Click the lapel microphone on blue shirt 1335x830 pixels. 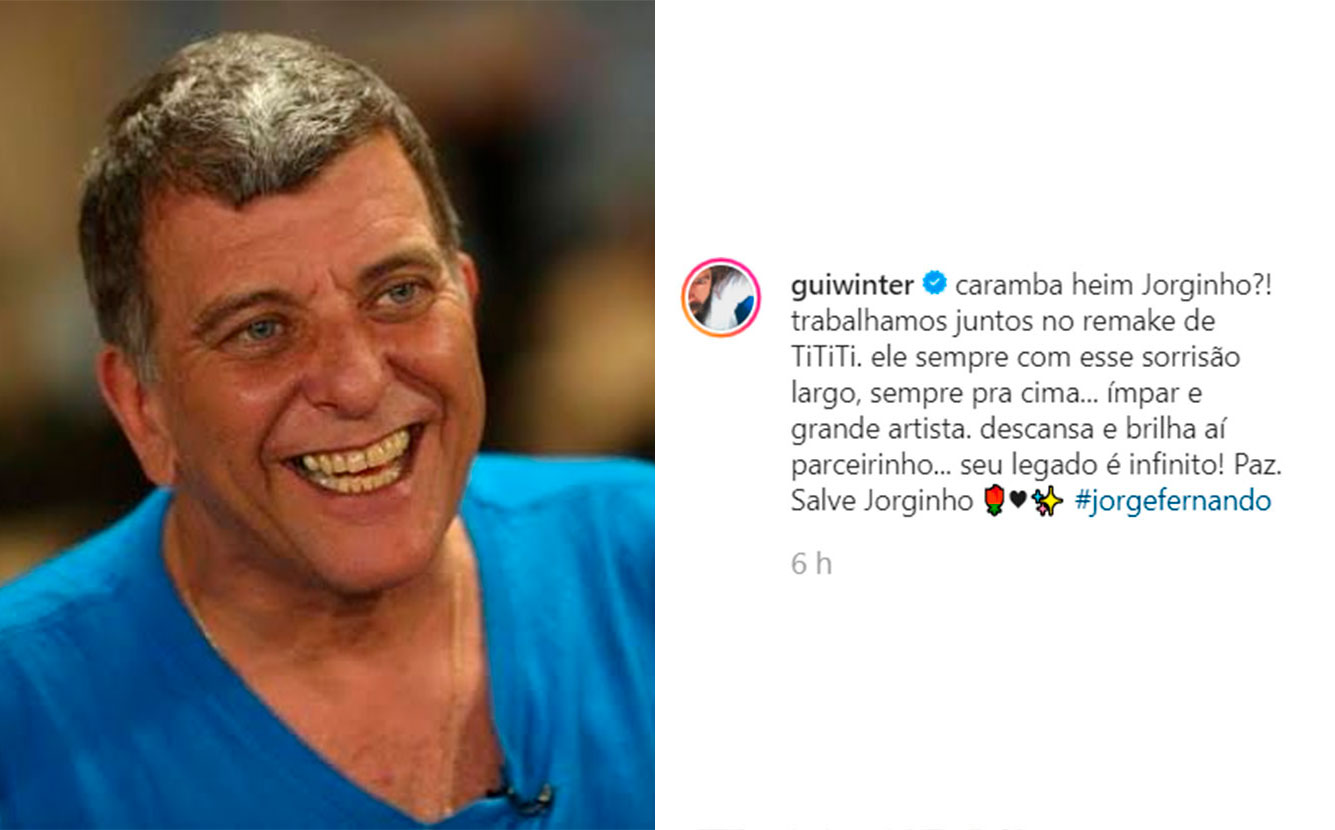pyautogui.click(x=520, y=793)
